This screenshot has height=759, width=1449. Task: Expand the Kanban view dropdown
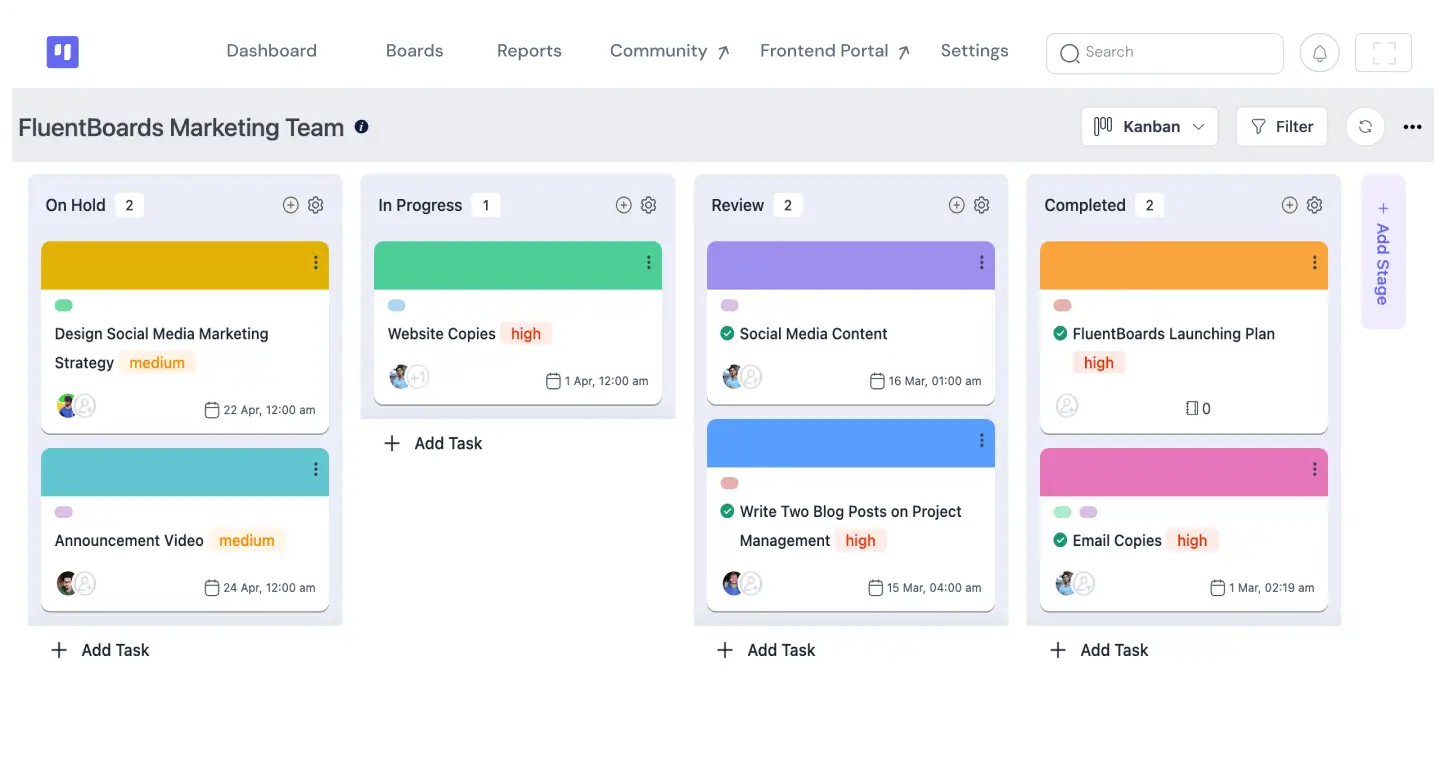[x=1149, y=127]
